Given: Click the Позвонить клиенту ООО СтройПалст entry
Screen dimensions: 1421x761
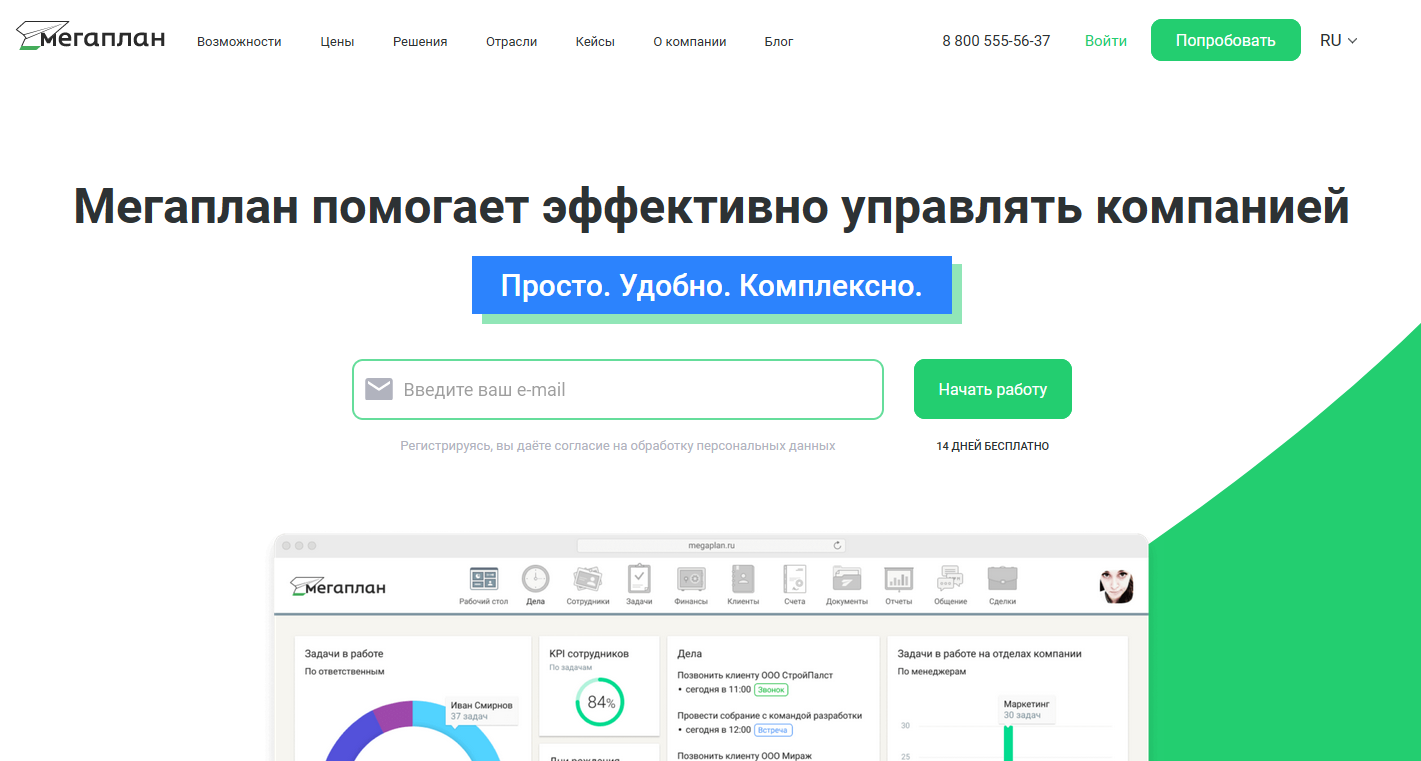Looking at the screenshot, I should pos(755,675).
